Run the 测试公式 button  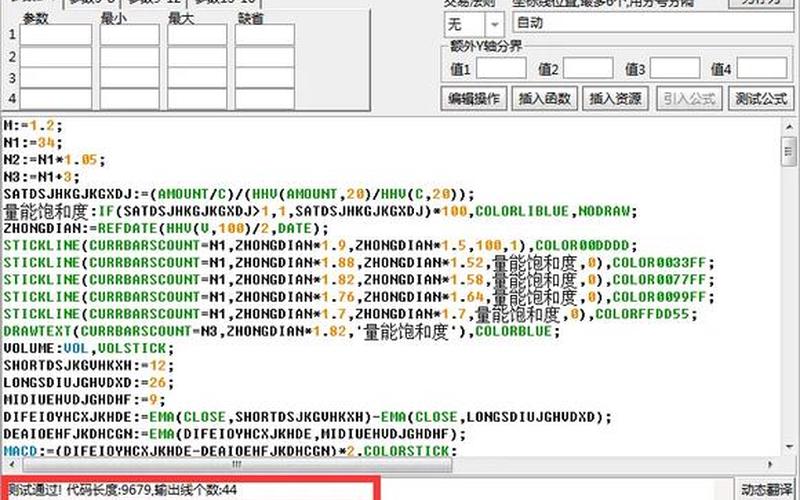coord(761,98)
